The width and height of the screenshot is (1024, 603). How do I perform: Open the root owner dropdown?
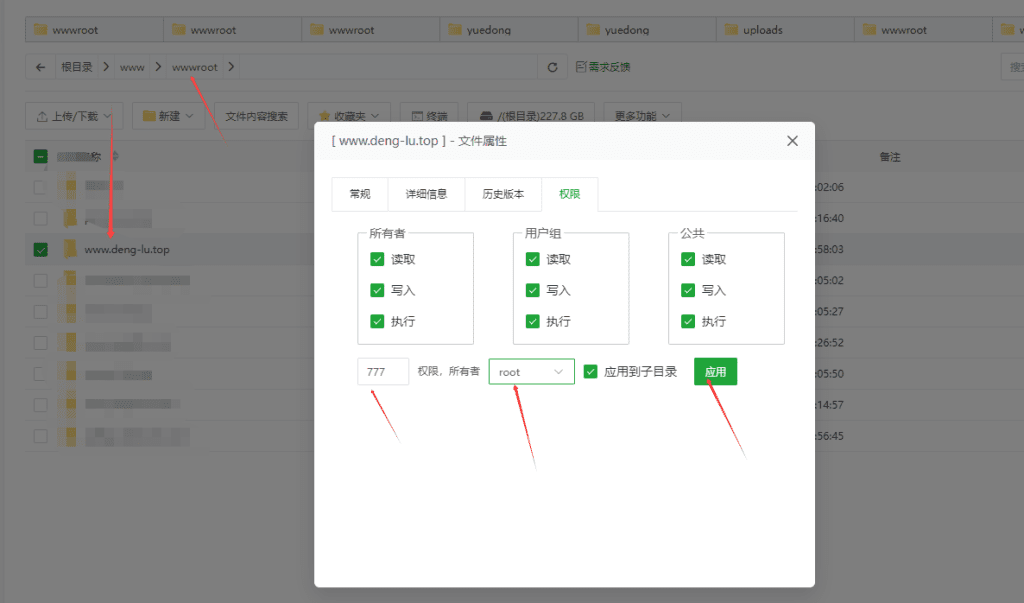point(532,372)
